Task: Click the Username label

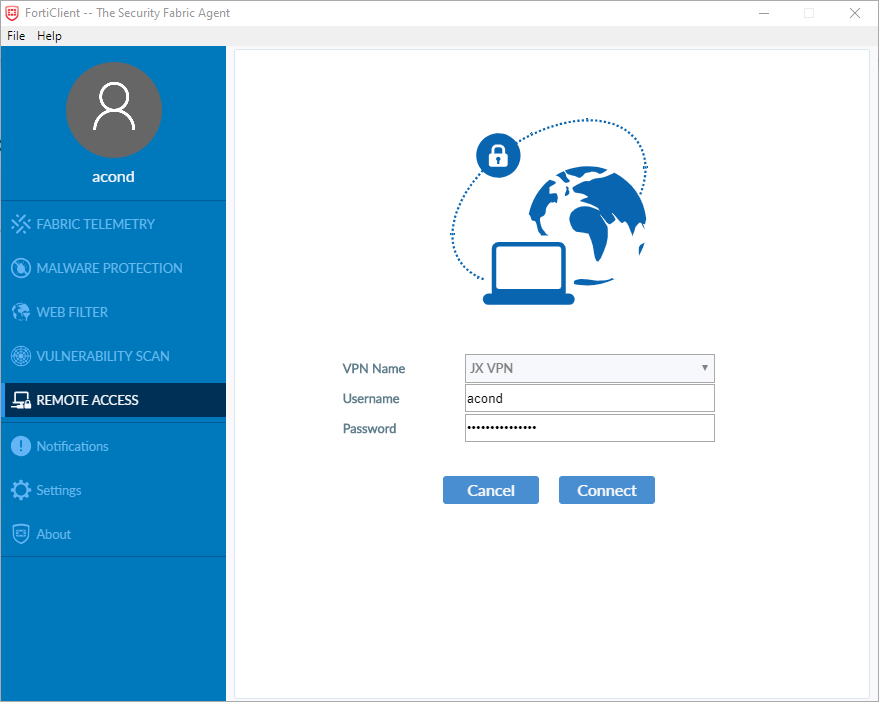Action: (x=371, y=398)
